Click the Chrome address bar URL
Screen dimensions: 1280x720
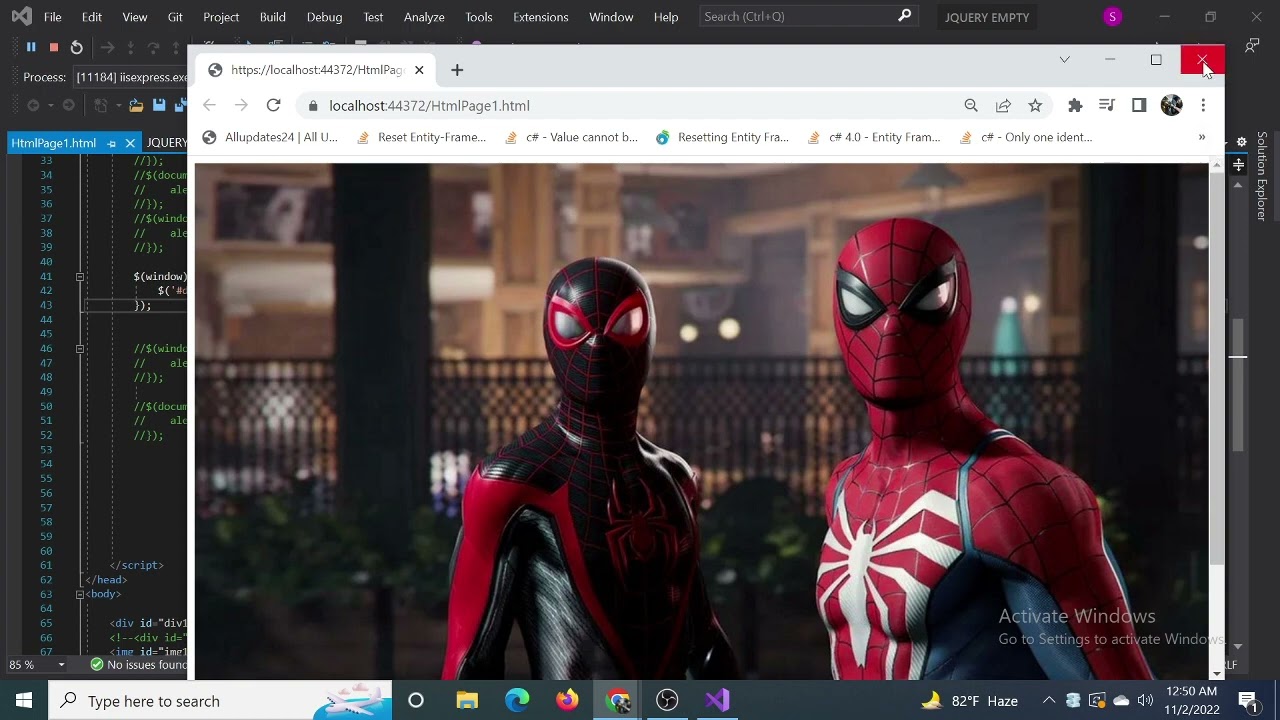429,105
